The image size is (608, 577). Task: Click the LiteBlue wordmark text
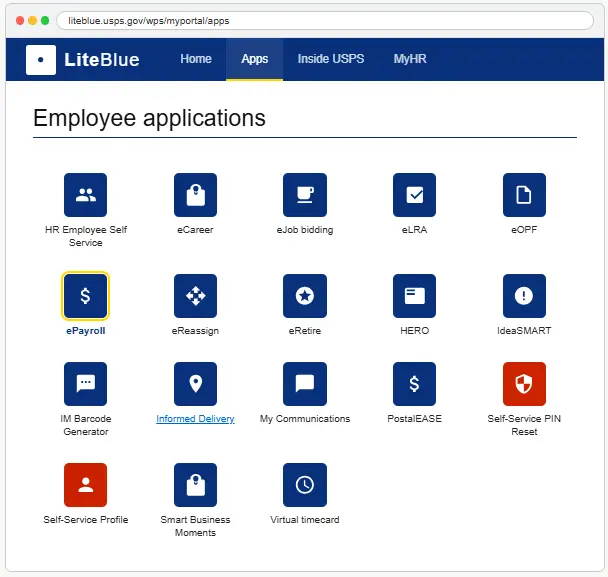(x=102, y=60)
